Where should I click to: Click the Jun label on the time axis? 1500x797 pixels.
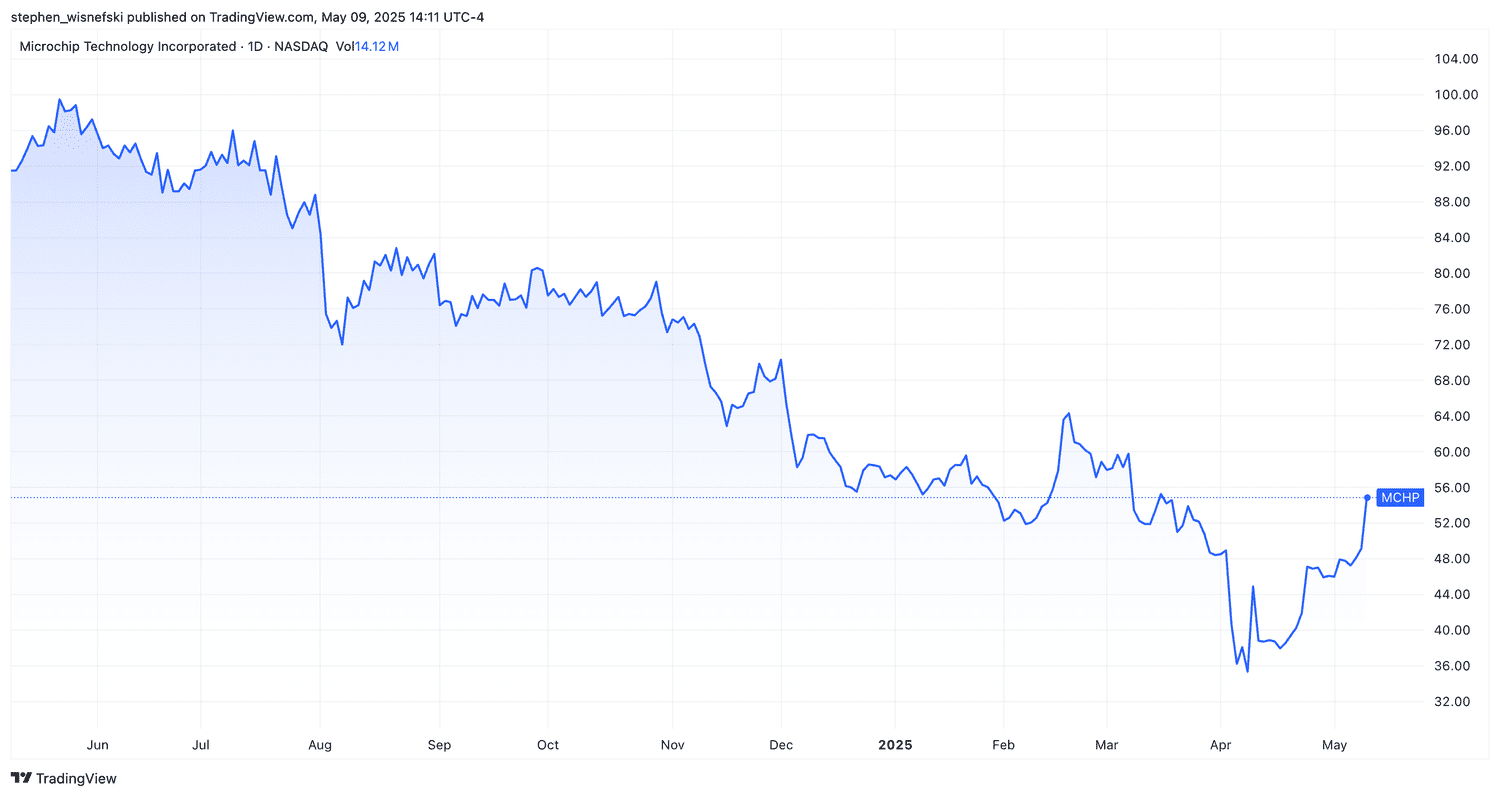97,745
